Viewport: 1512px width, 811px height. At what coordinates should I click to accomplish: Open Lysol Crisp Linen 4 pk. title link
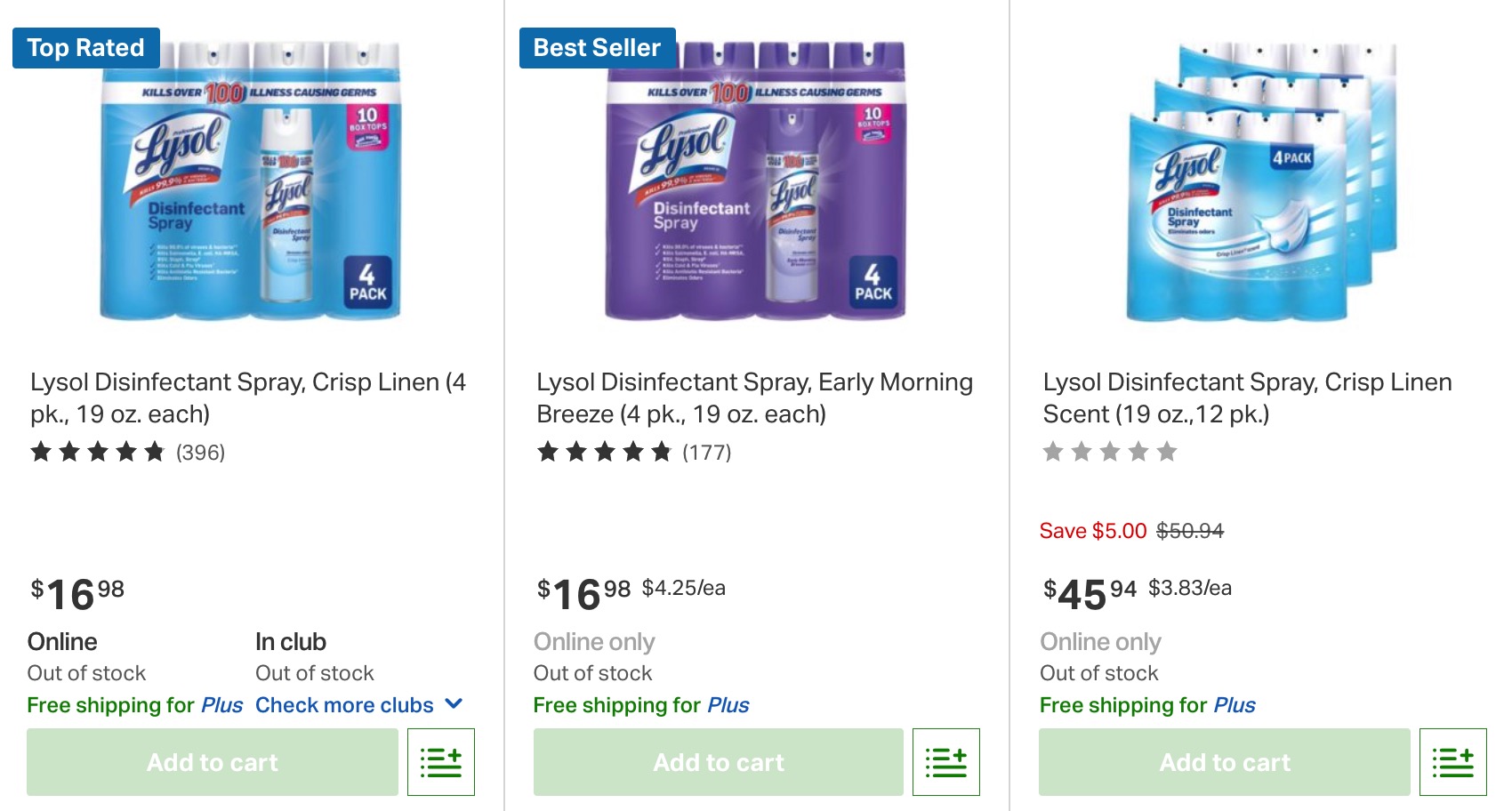point(248,397)
